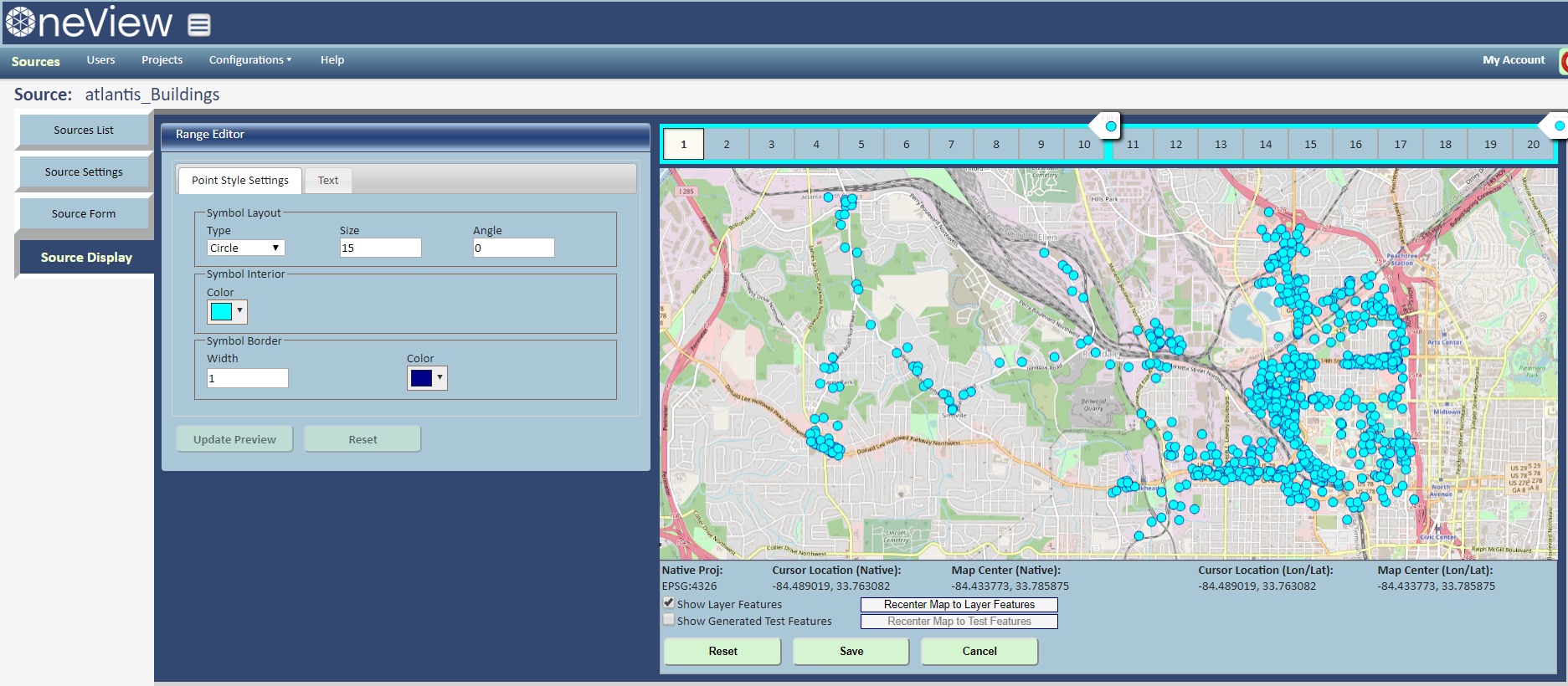Switch to the Text tab
1568x686 pixels.
[328, 180]
